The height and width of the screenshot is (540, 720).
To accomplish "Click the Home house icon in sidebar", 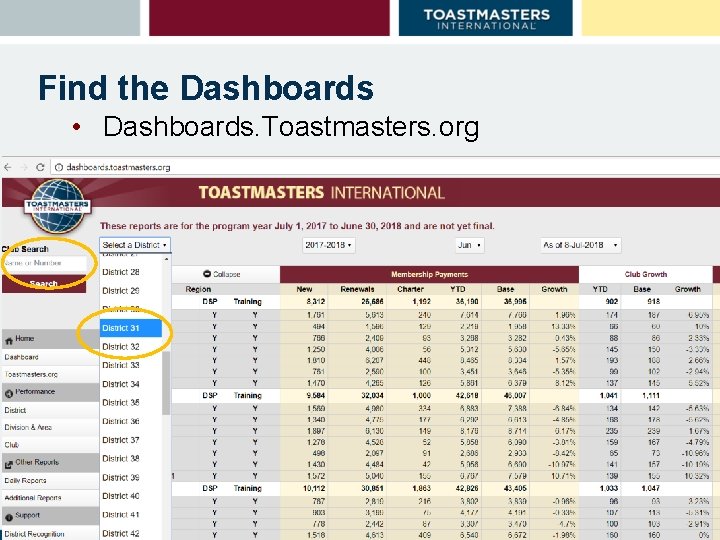I will point(9,341).
